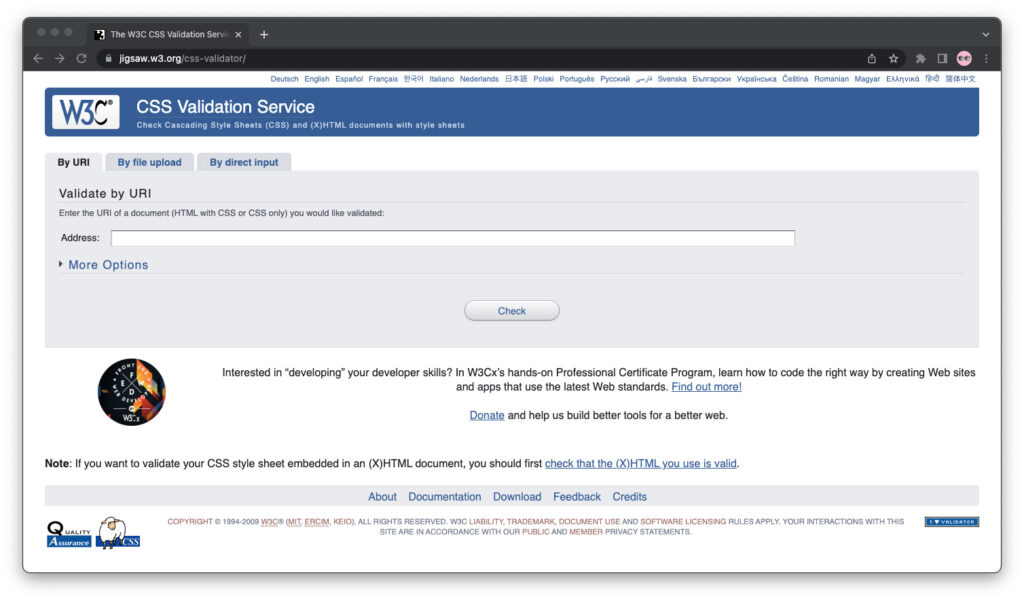
Task: Click the tab search chevron
Action: tap(985, 35)
